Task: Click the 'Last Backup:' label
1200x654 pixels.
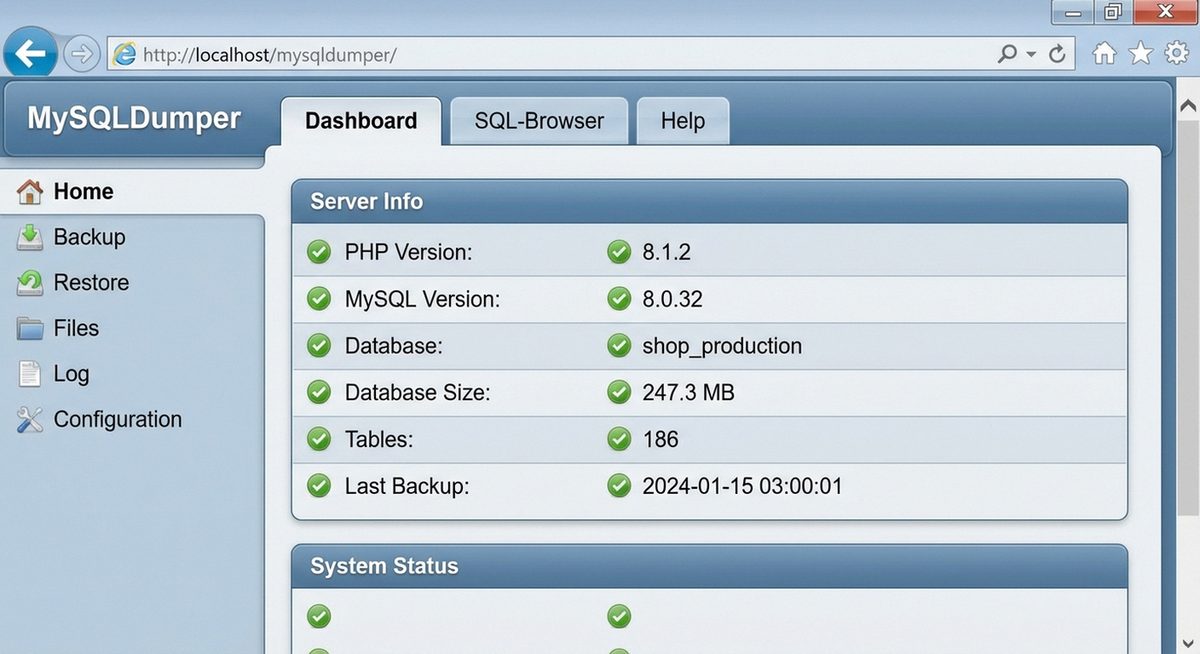Action: coord(407,487)
